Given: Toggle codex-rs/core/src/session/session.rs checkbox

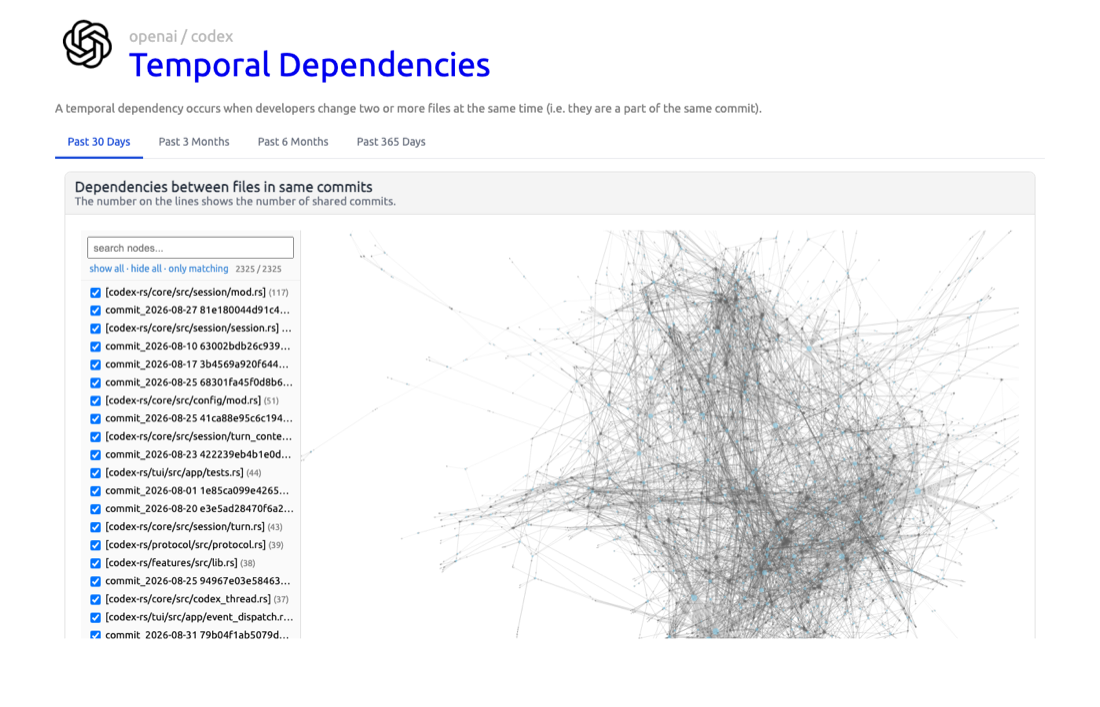Looking at the screenshot, I should (95, 329).
